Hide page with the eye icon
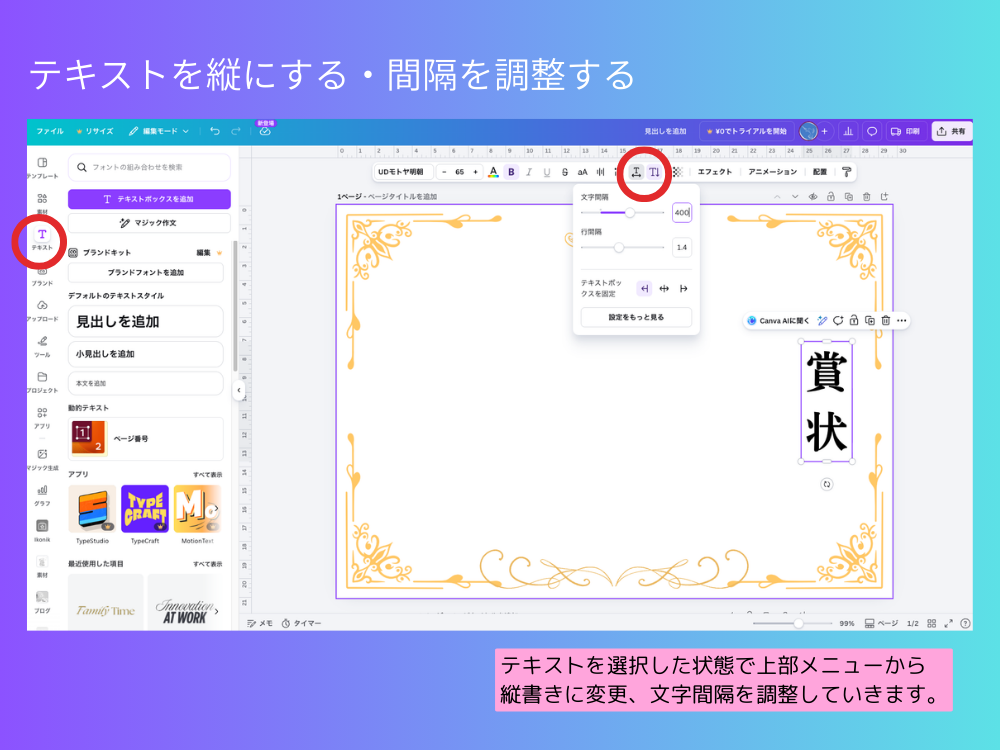The image size is (1000, 750). point(812,196)
